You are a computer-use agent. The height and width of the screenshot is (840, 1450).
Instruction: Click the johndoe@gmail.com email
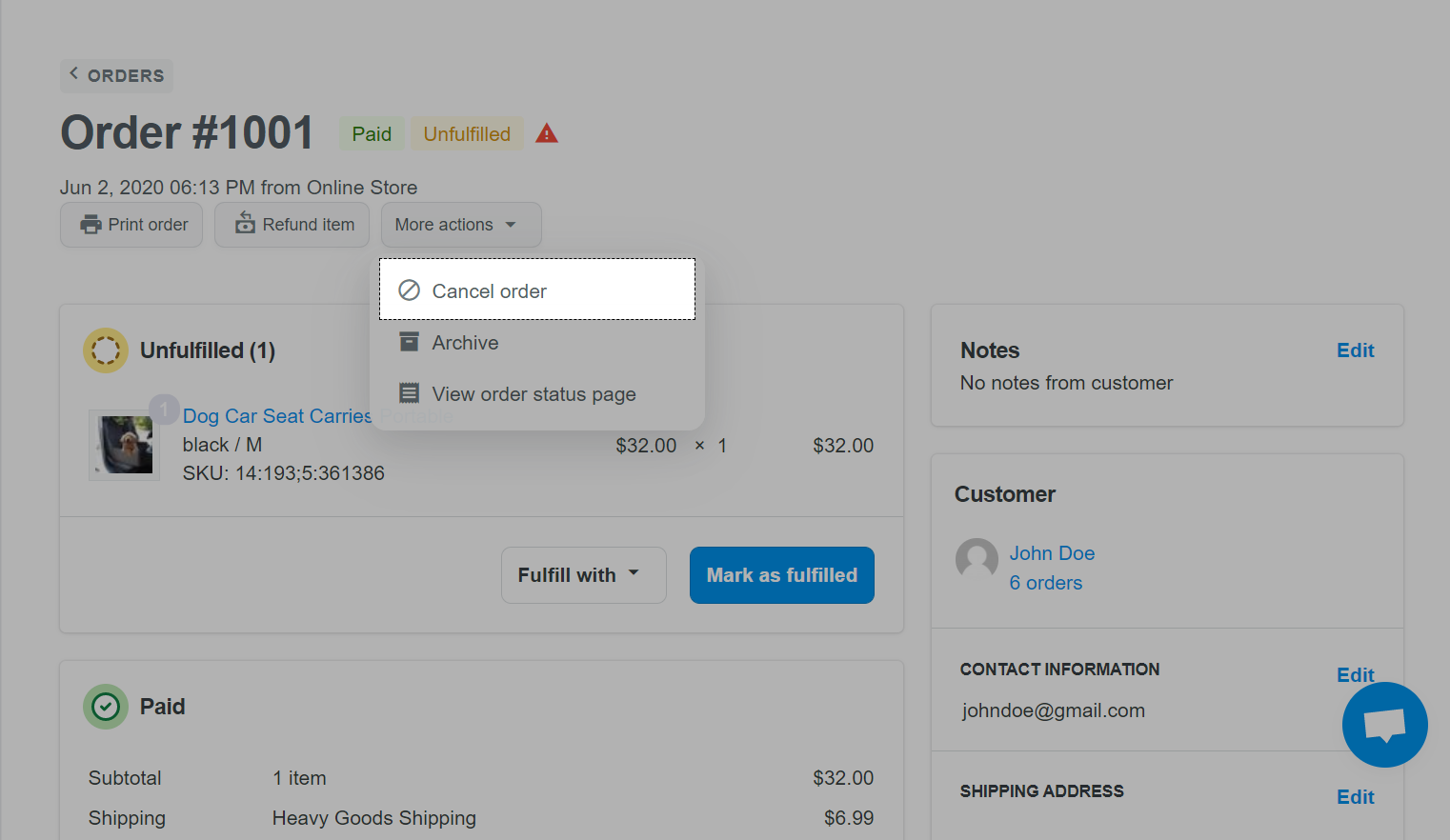pyautogui.click(x=1053, y=710)
